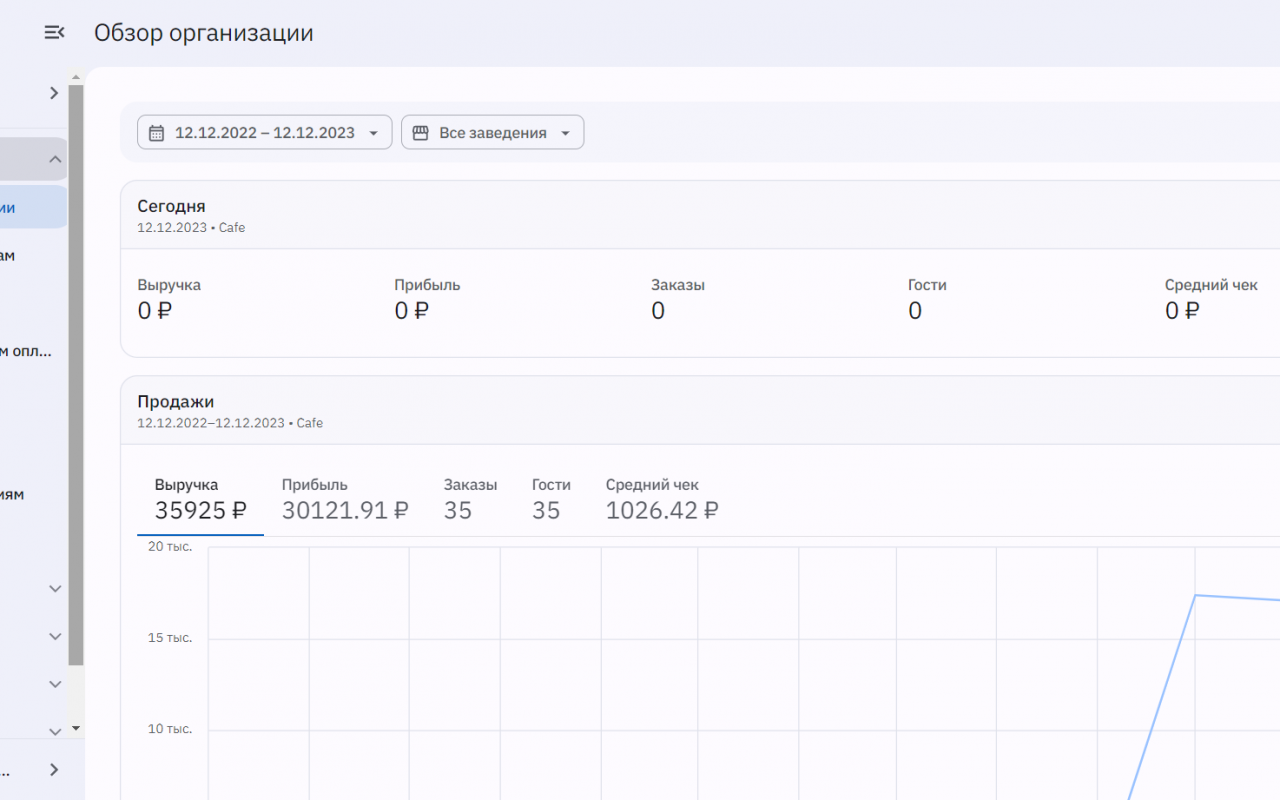Open the Все заведения dropdown arrow
Image resolution: width=1280 pixels, height=800 pixels.
(x=565, y=133)
